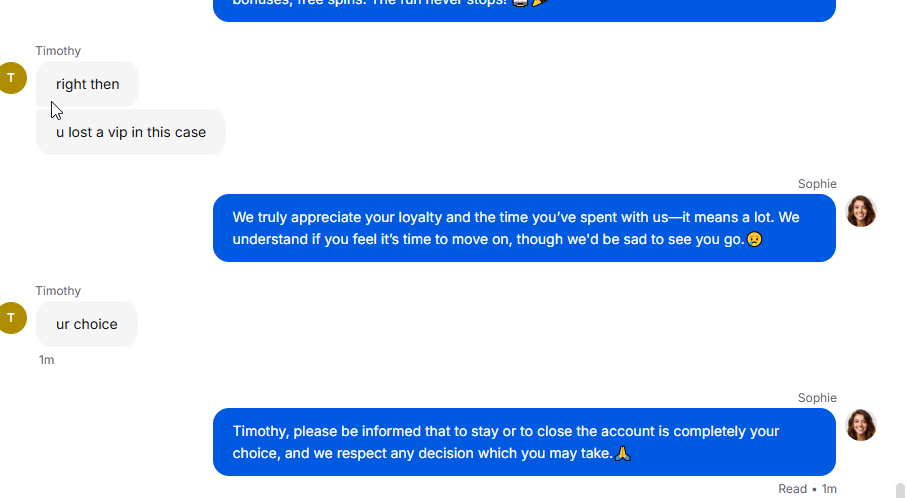Click the partially visible top blue message
This screenshot has height=498, width=907.
[524, 10]
